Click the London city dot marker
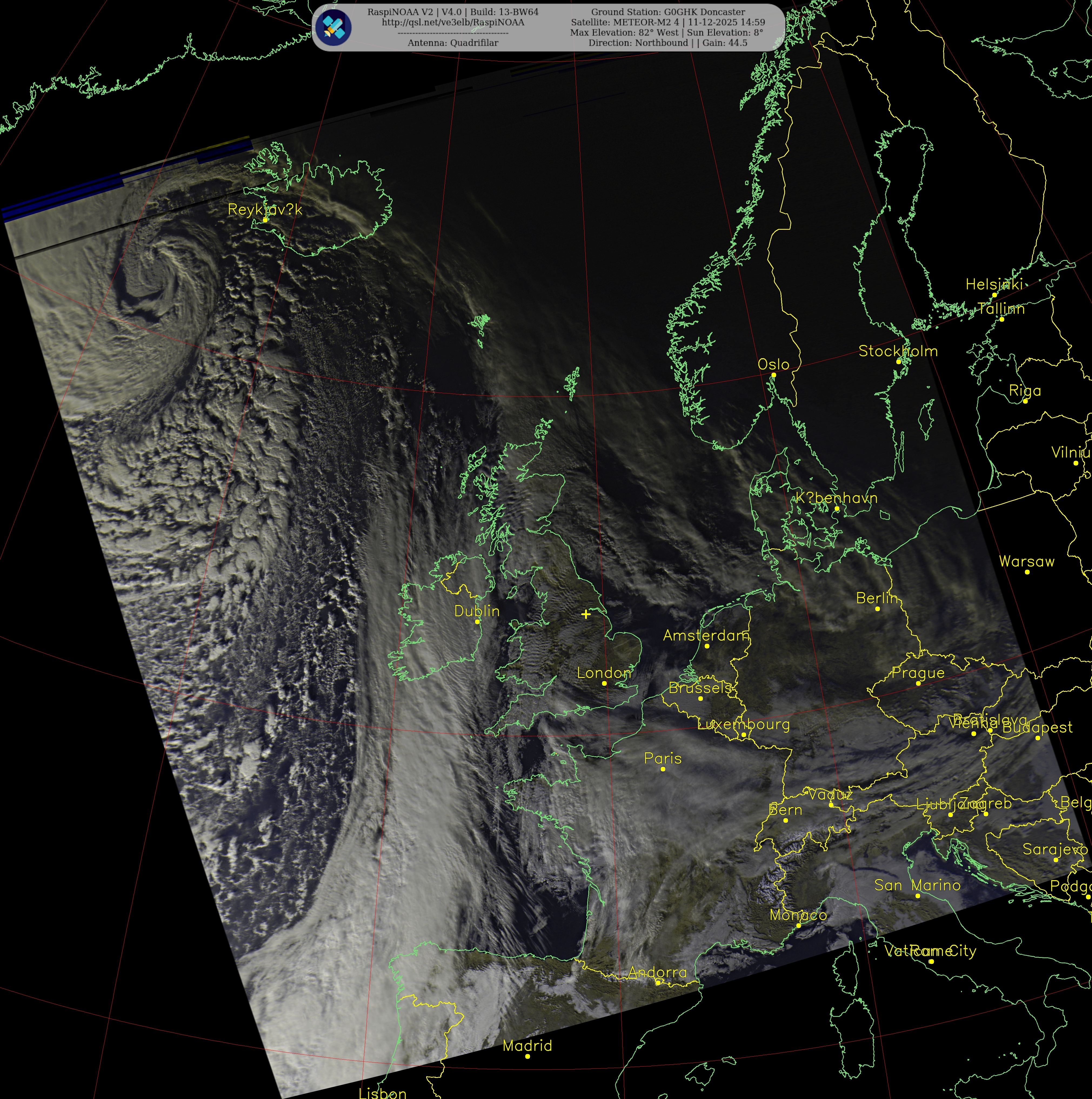 (605, 683)
